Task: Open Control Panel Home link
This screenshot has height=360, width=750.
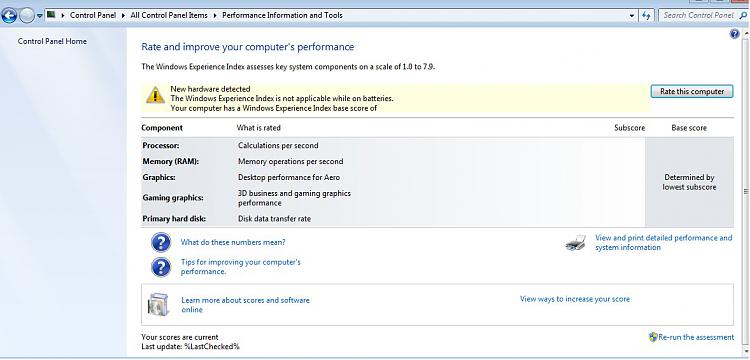Action: pos(52,41)
